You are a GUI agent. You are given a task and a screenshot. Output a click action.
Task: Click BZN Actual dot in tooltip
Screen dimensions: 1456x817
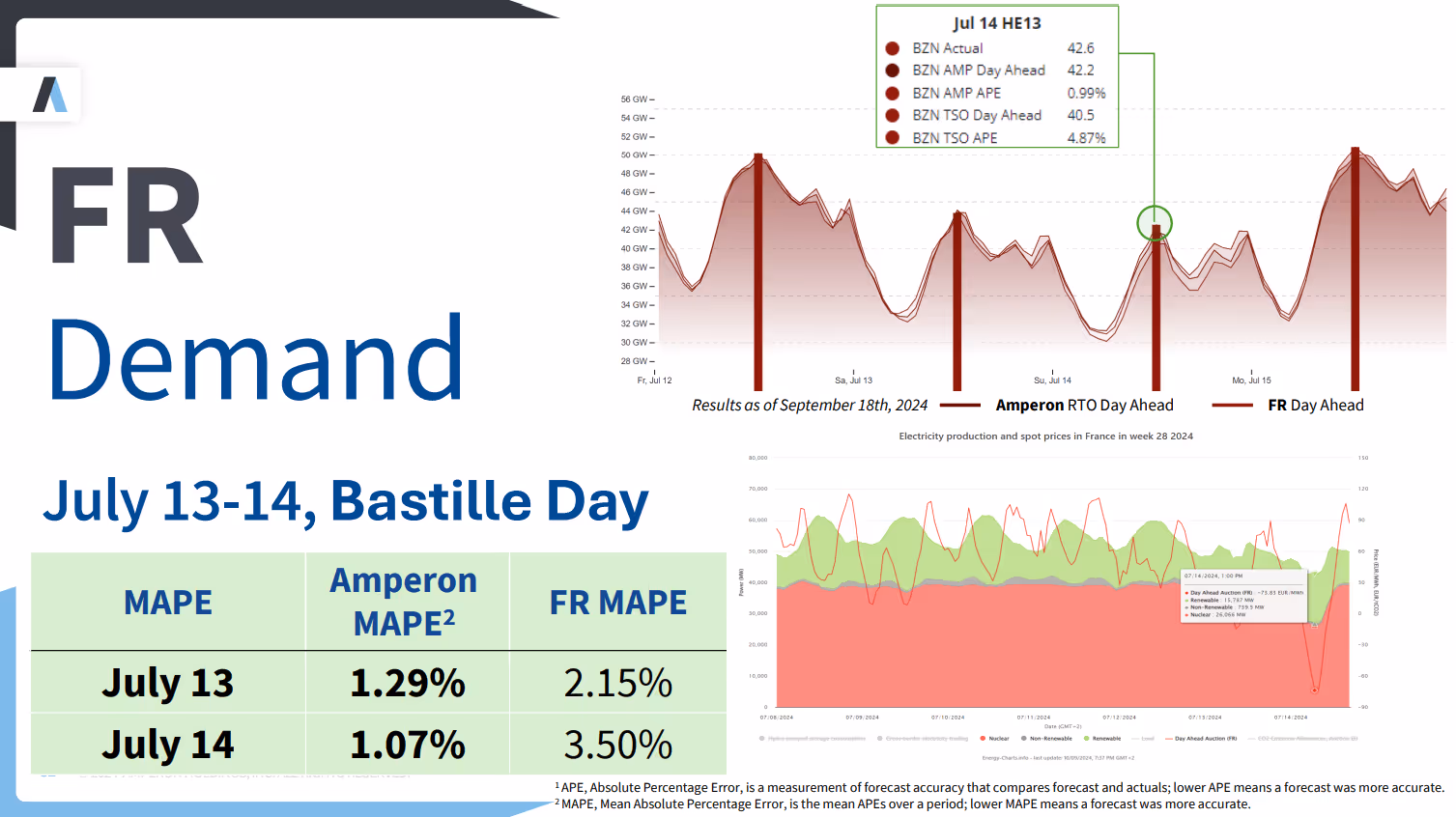(x=893, y=48)
